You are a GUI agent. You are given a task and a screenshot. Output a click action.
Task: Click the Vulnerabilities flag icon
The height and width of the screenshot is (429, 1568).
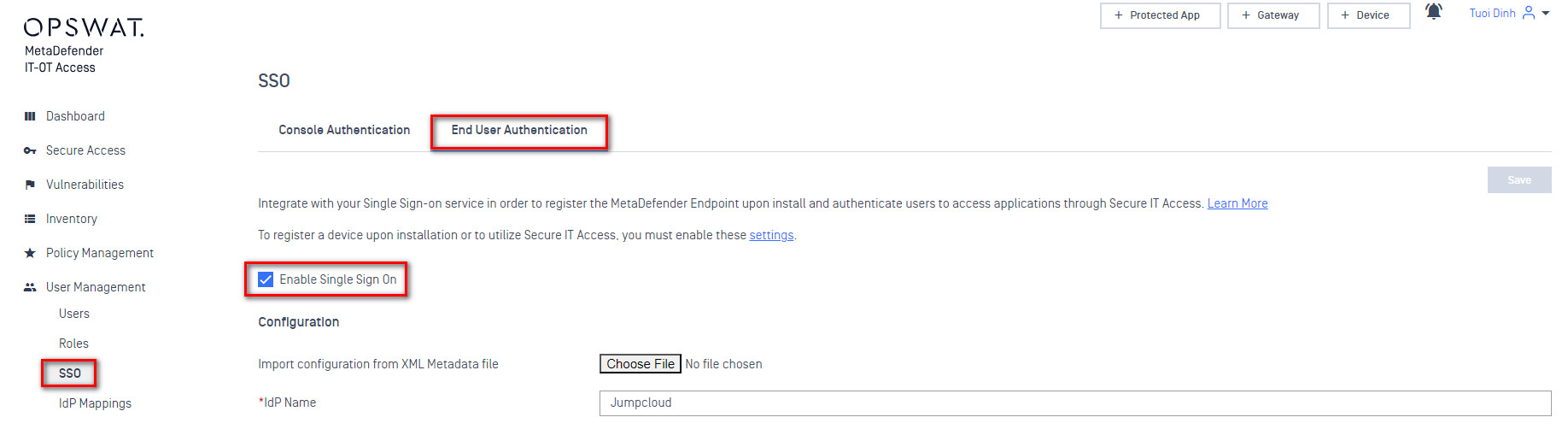(30, 185)
